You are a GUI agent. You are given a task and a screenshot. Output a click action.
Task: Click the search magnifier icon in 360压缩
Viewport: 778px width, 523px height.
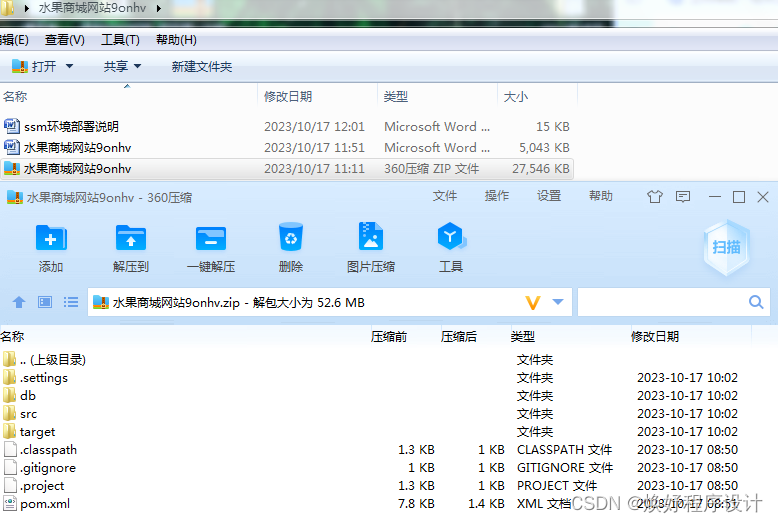pos(756,302)
